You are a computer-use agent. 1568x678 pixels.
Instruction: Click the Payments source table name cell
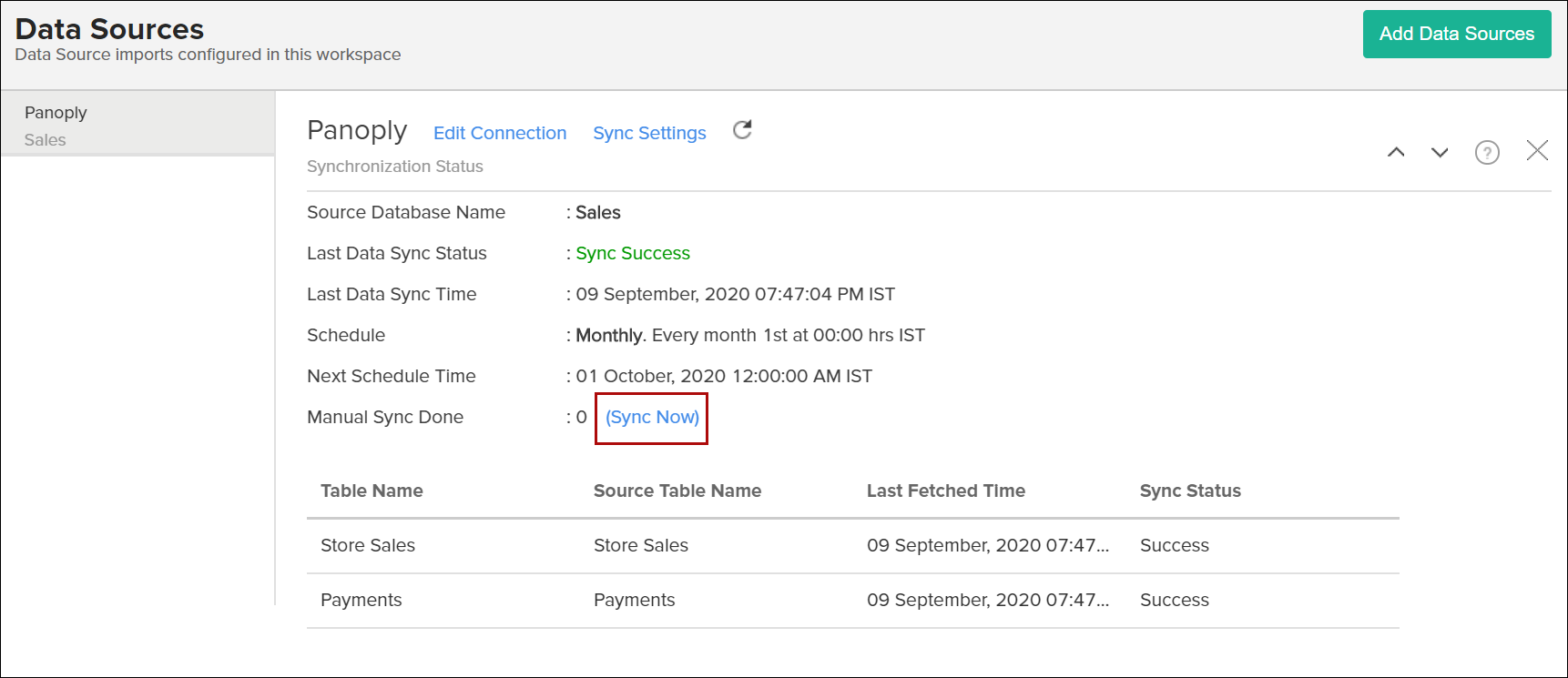pos(635,601)
